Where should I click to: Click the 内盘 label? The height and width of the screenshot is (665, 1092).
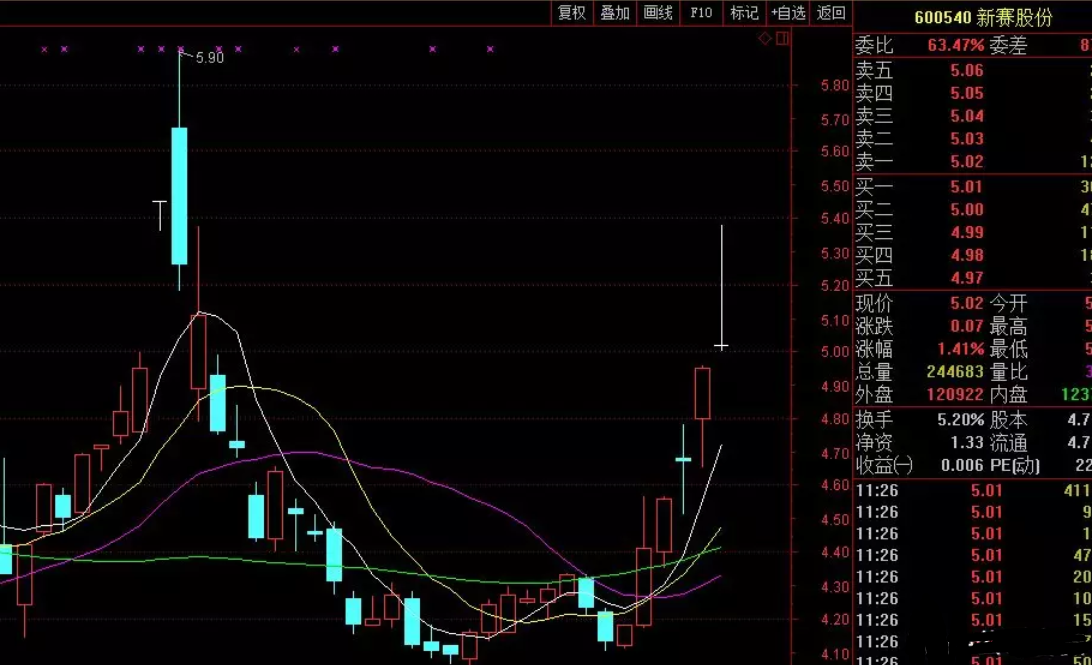pyautogui.click(x=1008, y=395)
